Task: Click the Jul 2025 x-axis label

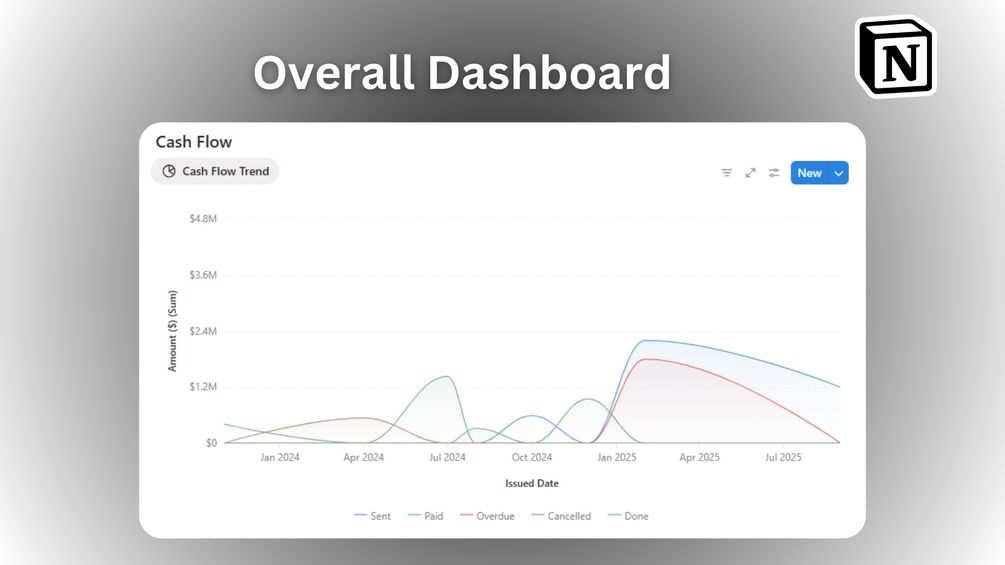Action: click(x=783, y=457)
